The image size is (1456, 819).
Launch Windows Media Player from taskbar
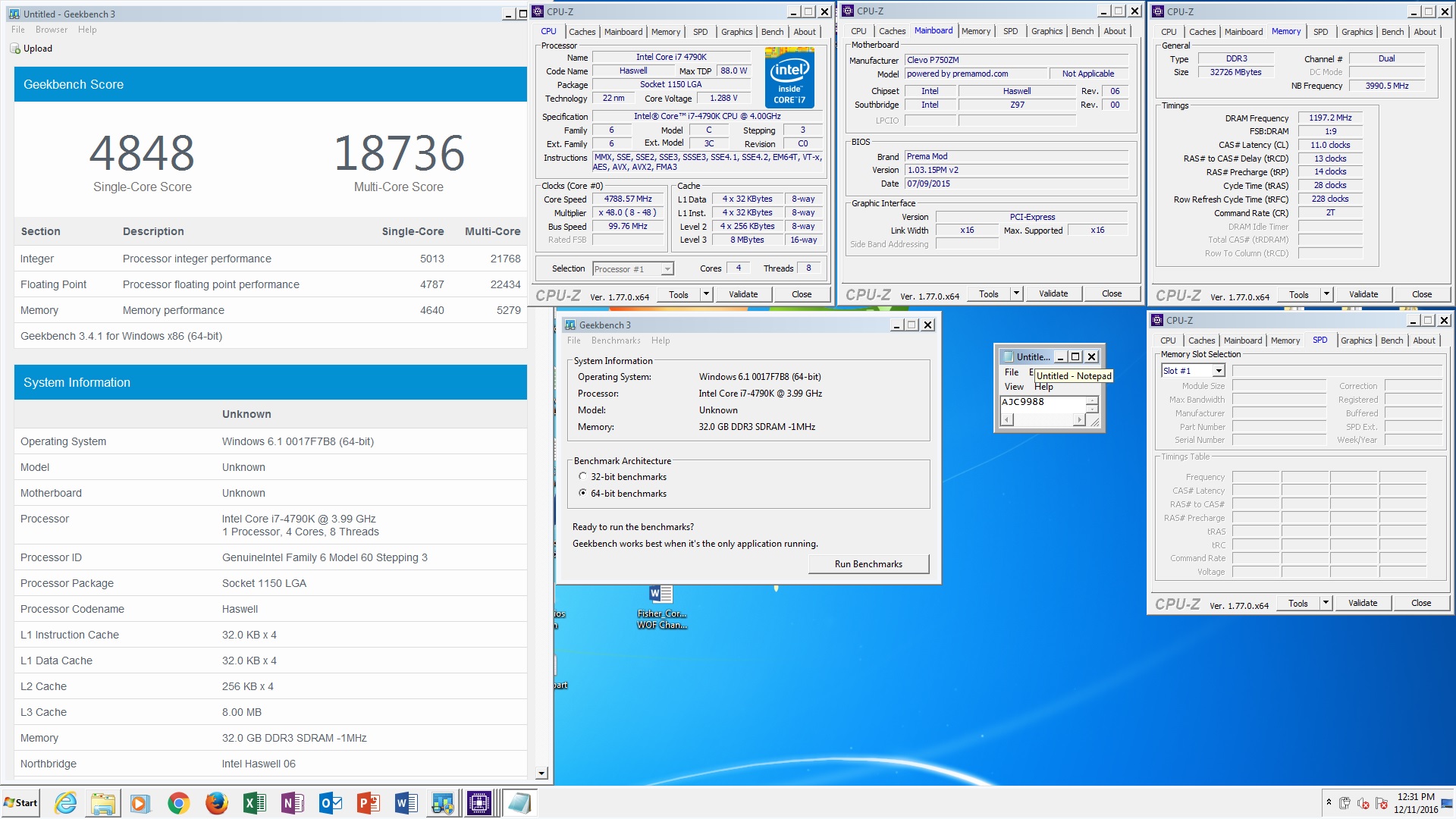click(x=140, y=803)
